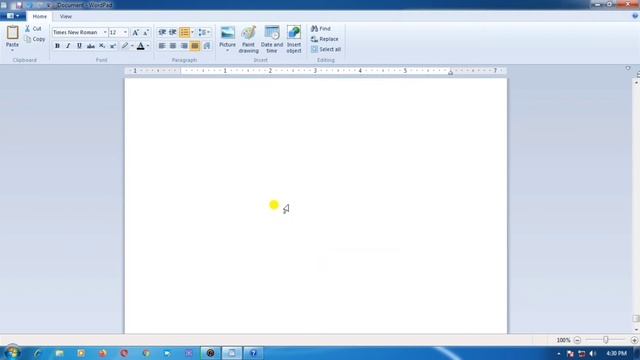Toggle bold formatting

pyautogui.click(x=57, y=46)
